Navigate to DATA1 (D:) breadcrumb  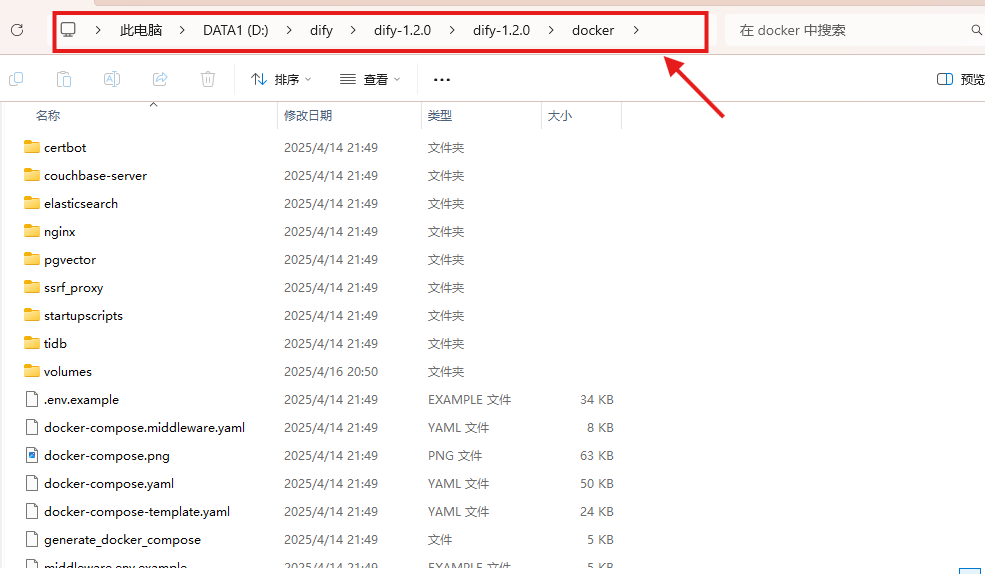click(236, 30)
